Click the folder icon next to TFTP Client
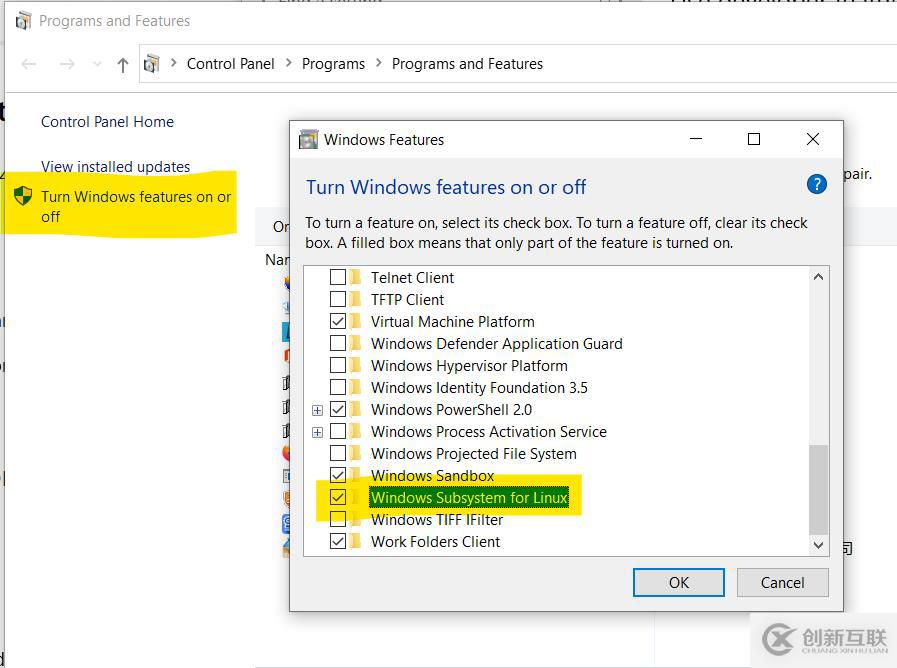 355,299
